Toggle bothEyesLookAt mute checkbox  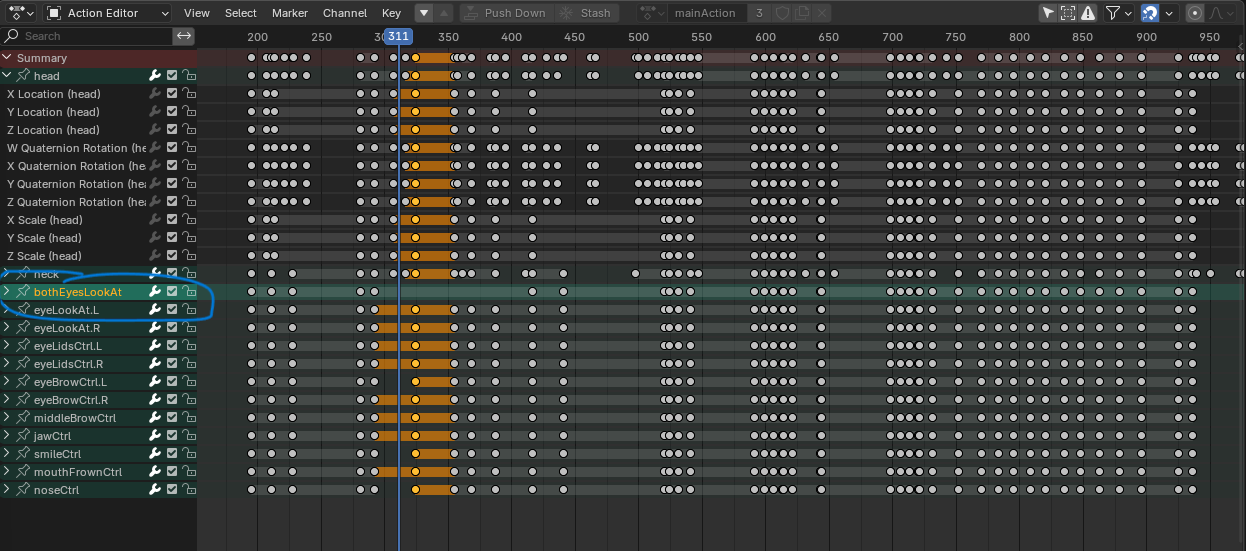tap(172, 292)
